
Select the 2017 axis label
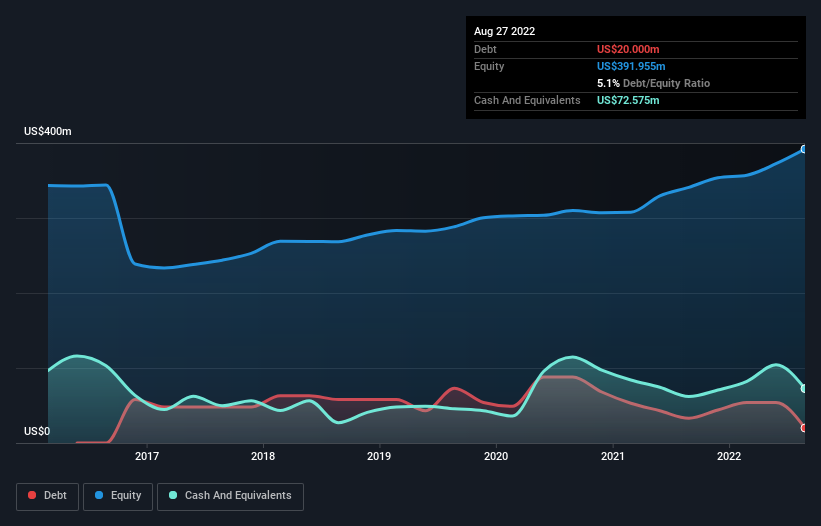point(147,456)
